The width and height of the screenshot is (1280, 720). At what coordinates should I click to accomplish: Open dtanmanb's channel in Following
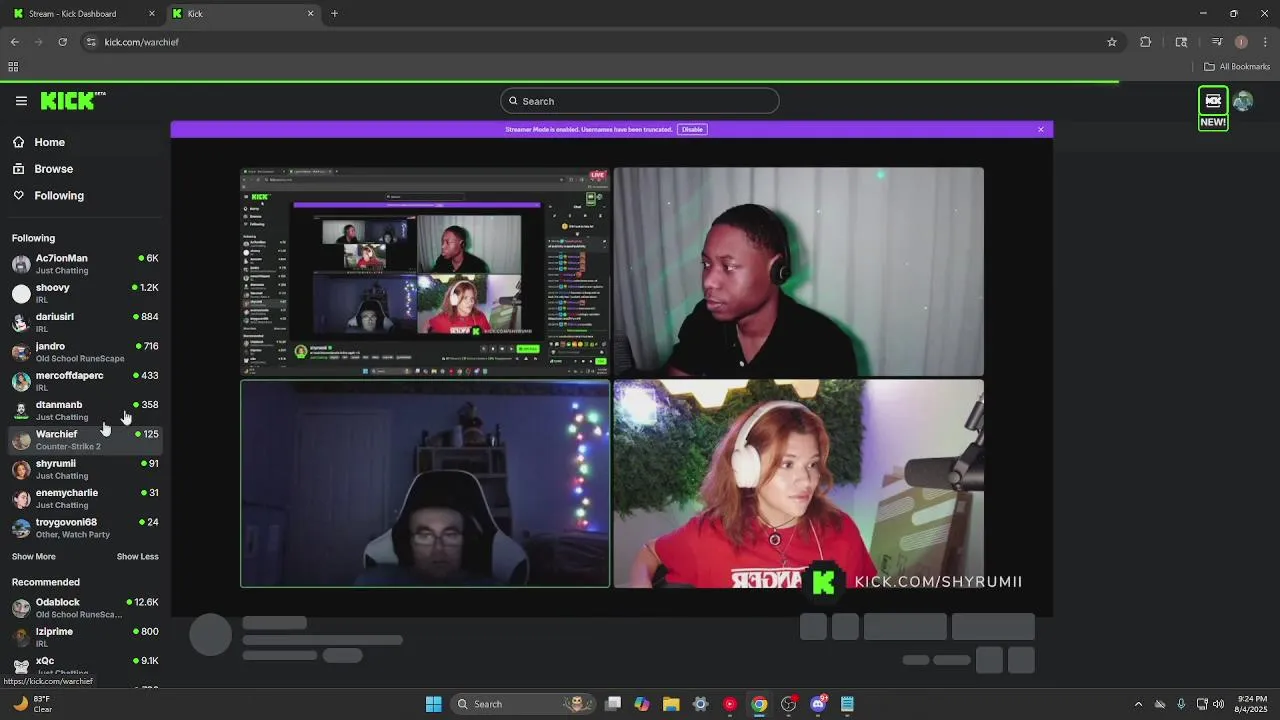click(x=85, y=410)
